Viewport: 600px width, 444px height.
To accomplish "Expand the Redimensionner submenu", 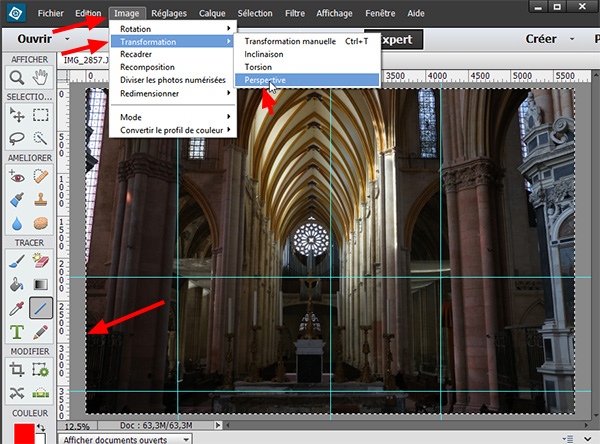I will tap(173, 93).
